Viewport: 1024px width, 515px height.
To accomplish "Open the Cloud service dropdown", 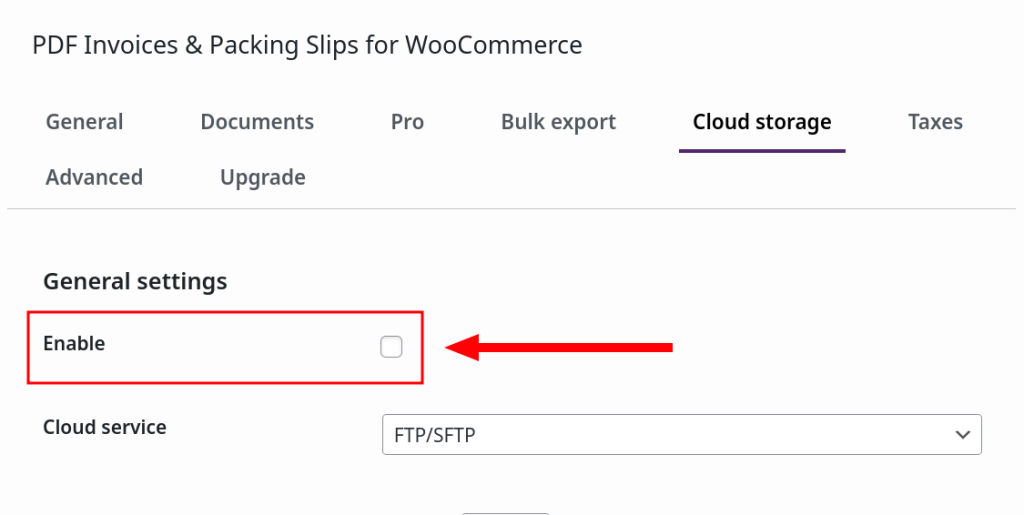I will tap(681, 435).
